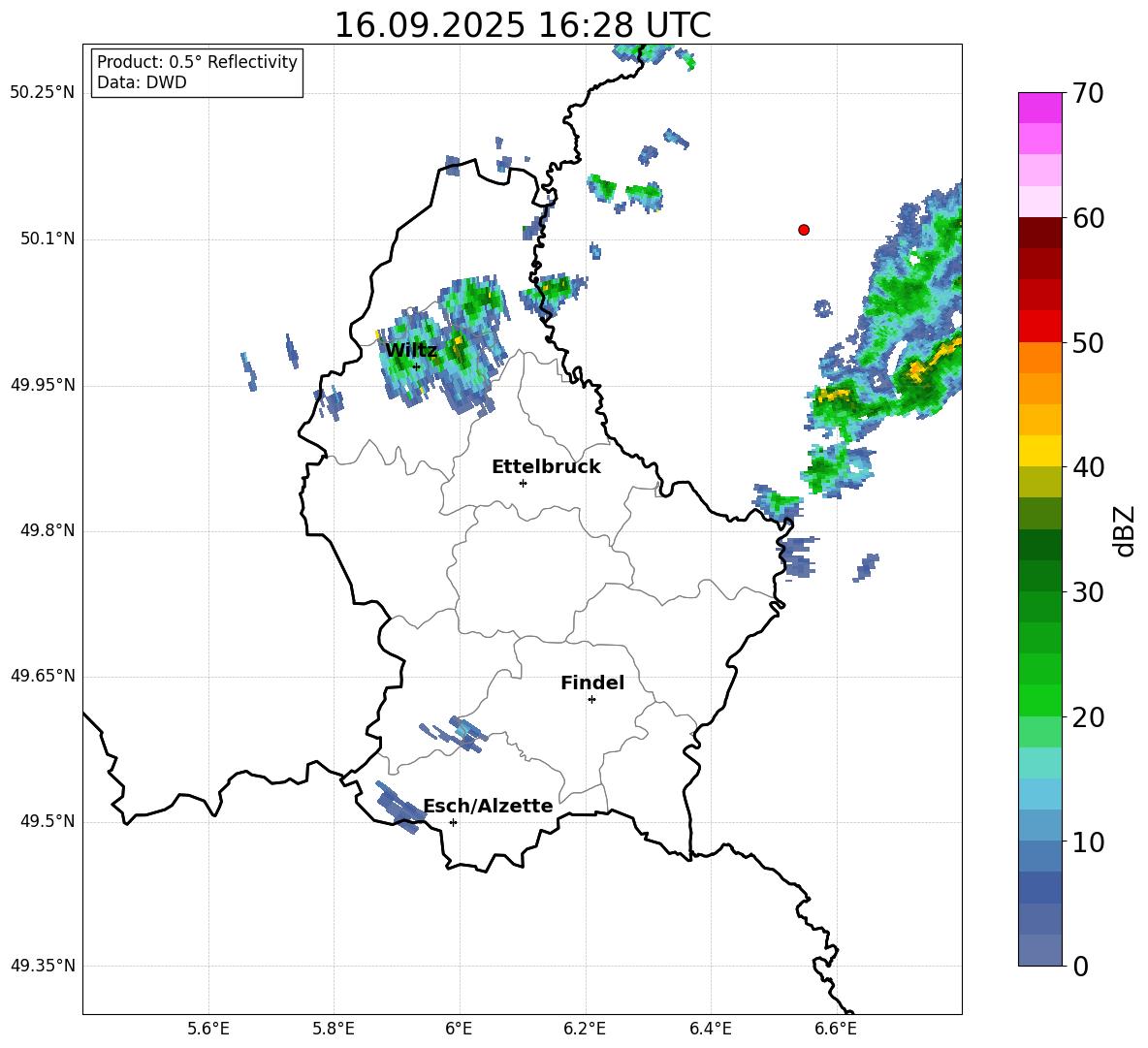Click the 6.6°E longitude label
The width and height of the screenshot is (1148, 1048).
pyautogui.click(x=836, y=1029)
